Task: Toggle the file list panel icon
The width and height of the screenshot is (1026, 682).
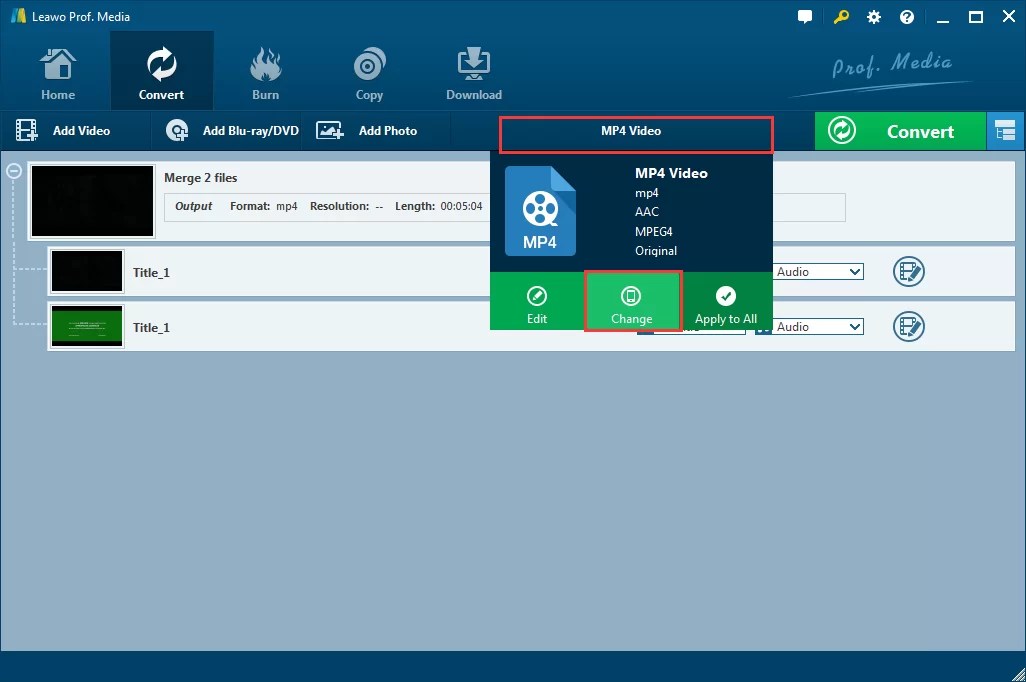Action: click(x=1005, y=131)
